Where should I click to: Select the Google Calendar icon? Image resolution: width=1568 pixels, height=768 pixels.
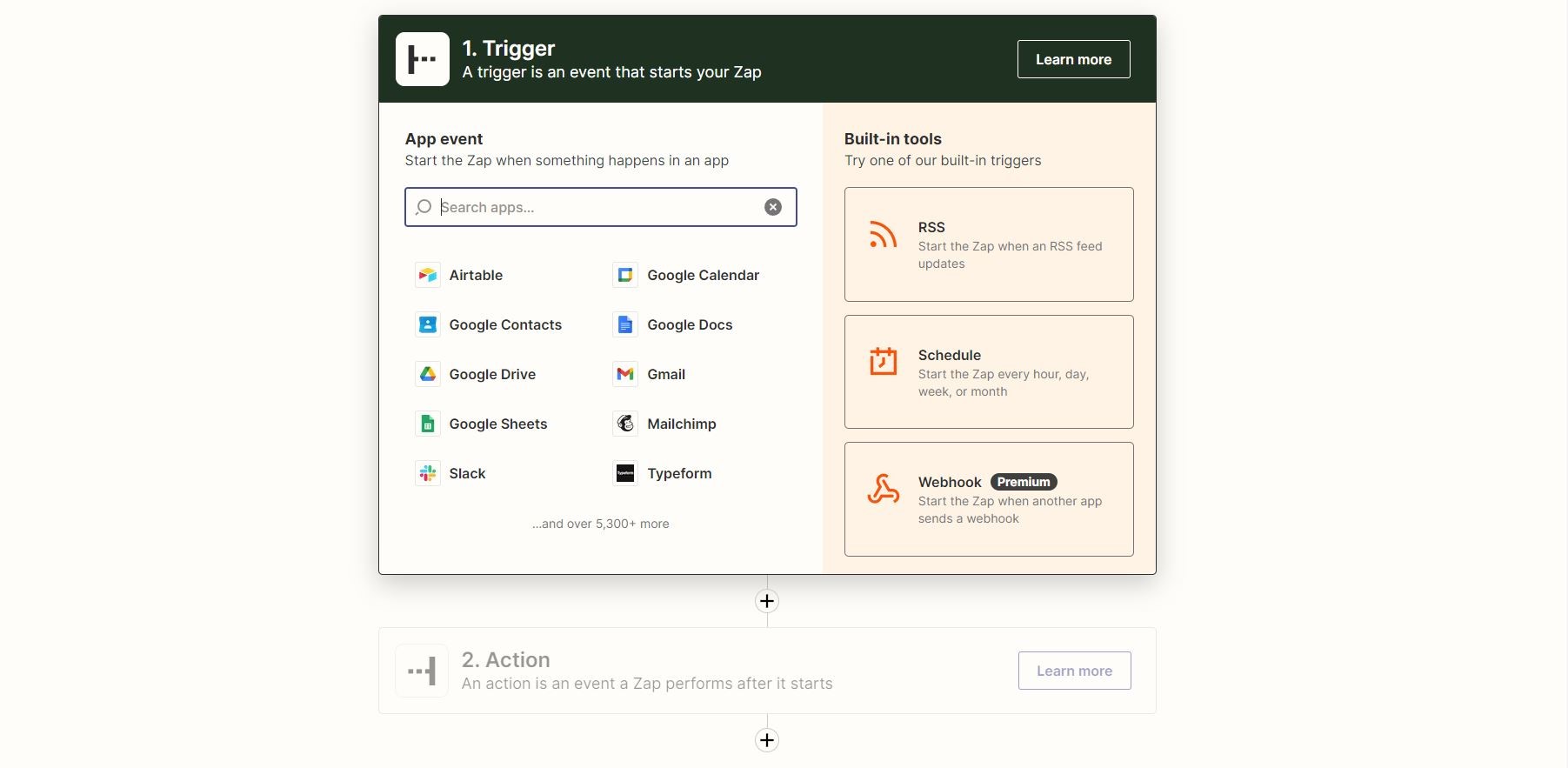pos(624,275)
